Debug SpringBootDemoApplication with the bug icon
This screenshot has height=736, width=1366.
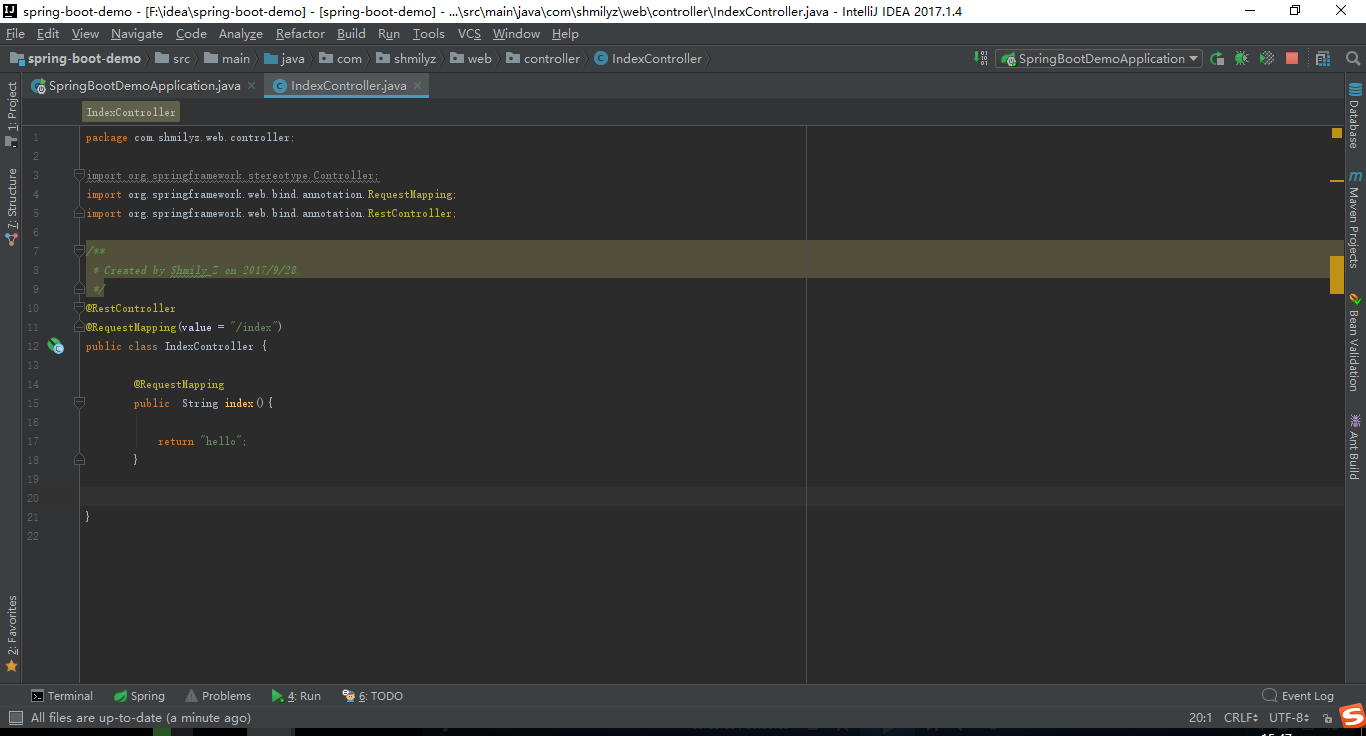click(x=1241, y=58)
